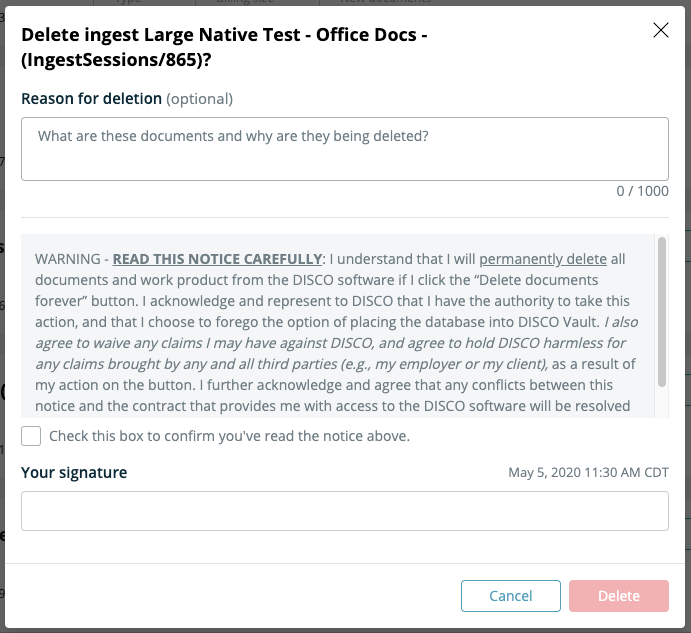Click the underlined 'READ THIS NOTICE CAREFULLY' text
This screenshot has width=691, height=633.
(x=217, y=259)
